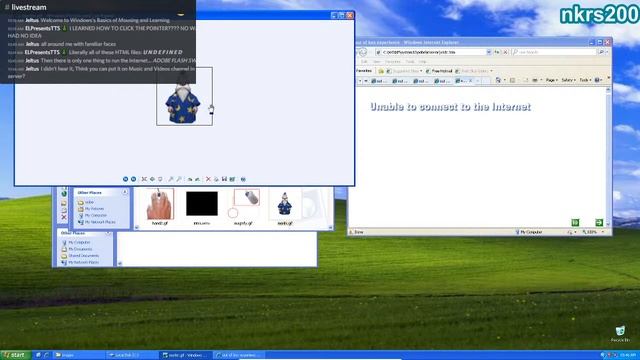
Task: Open Favorites button on IE favorites bar
Action: [x=364, y=71]
